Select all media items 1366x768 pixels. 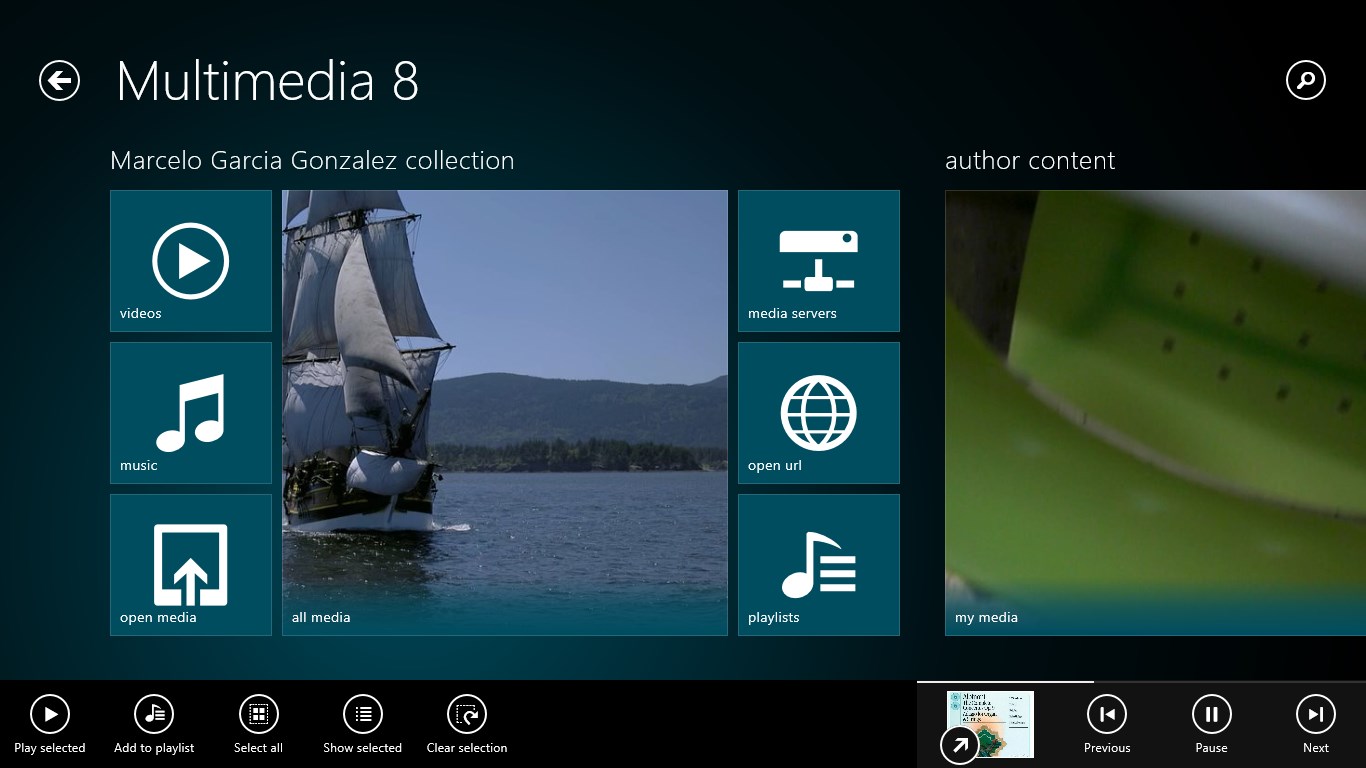258,714
